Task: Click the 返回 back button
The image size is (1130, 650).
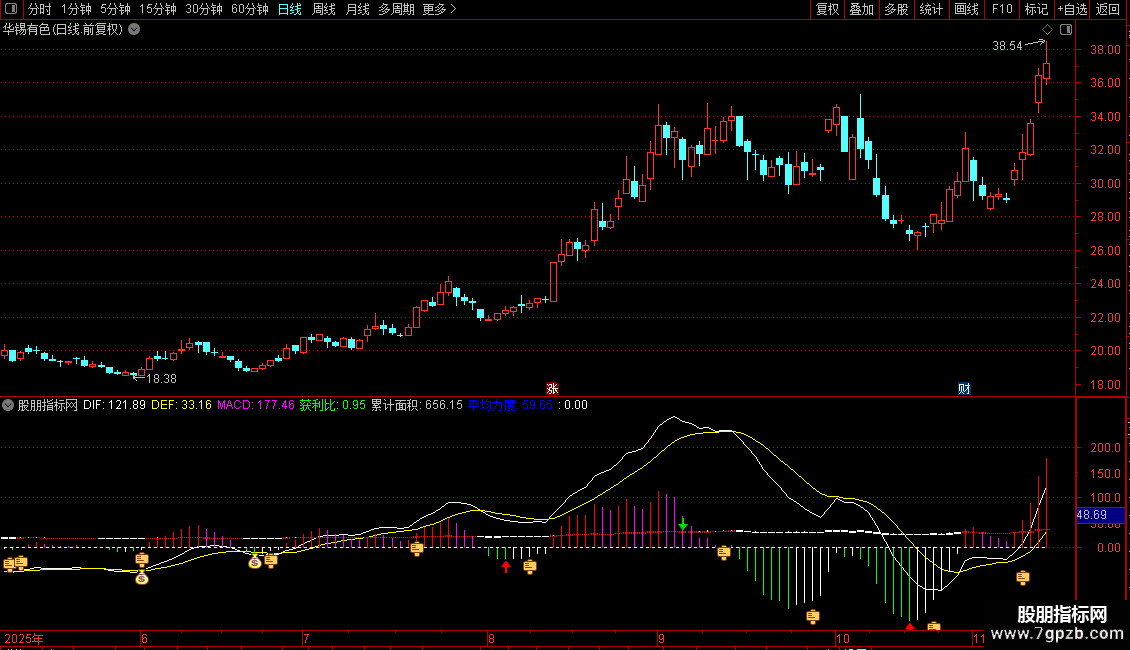Action: coord(1108,9)
